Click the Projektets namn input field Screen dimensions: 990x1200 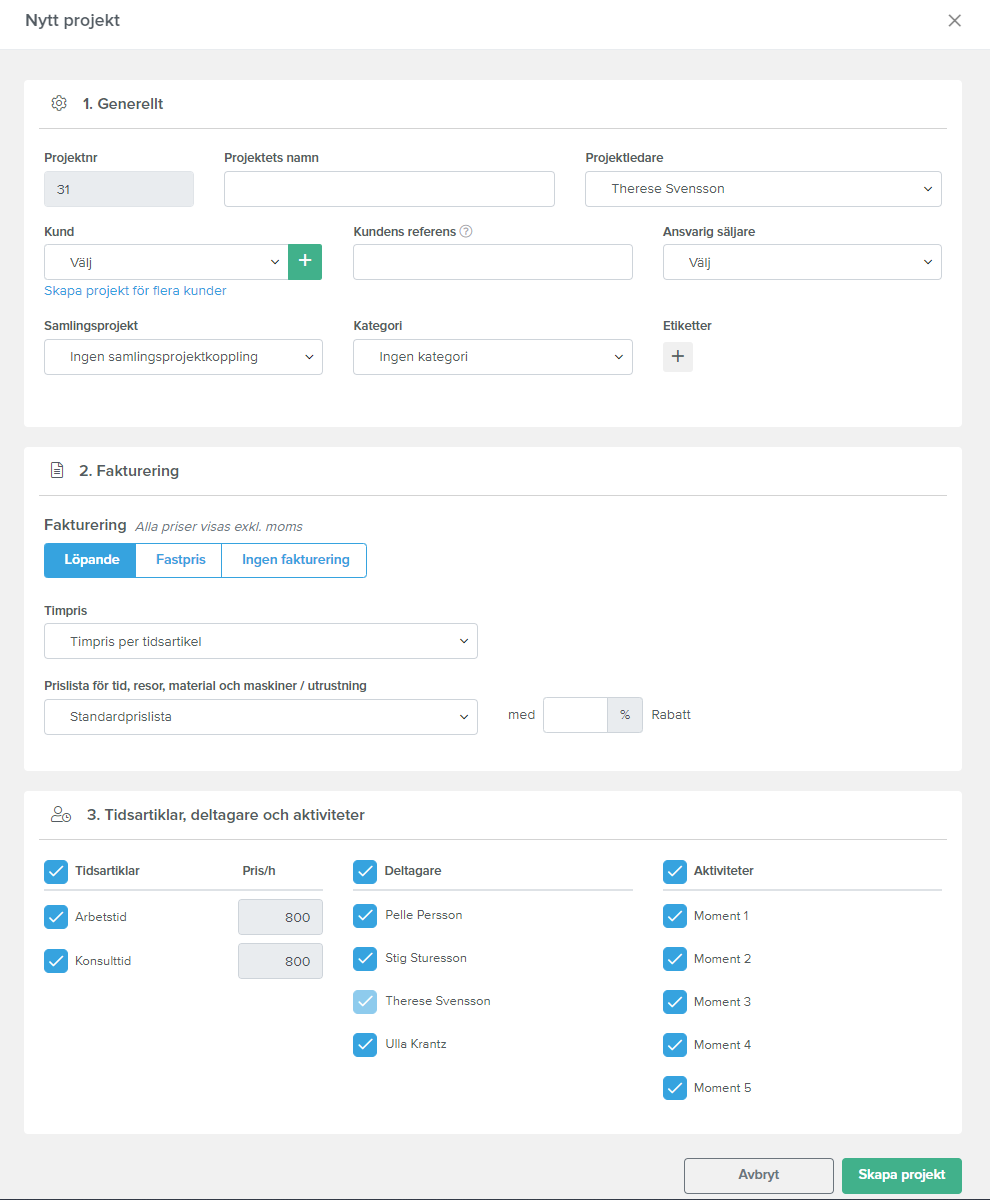[x=389, y=189]
